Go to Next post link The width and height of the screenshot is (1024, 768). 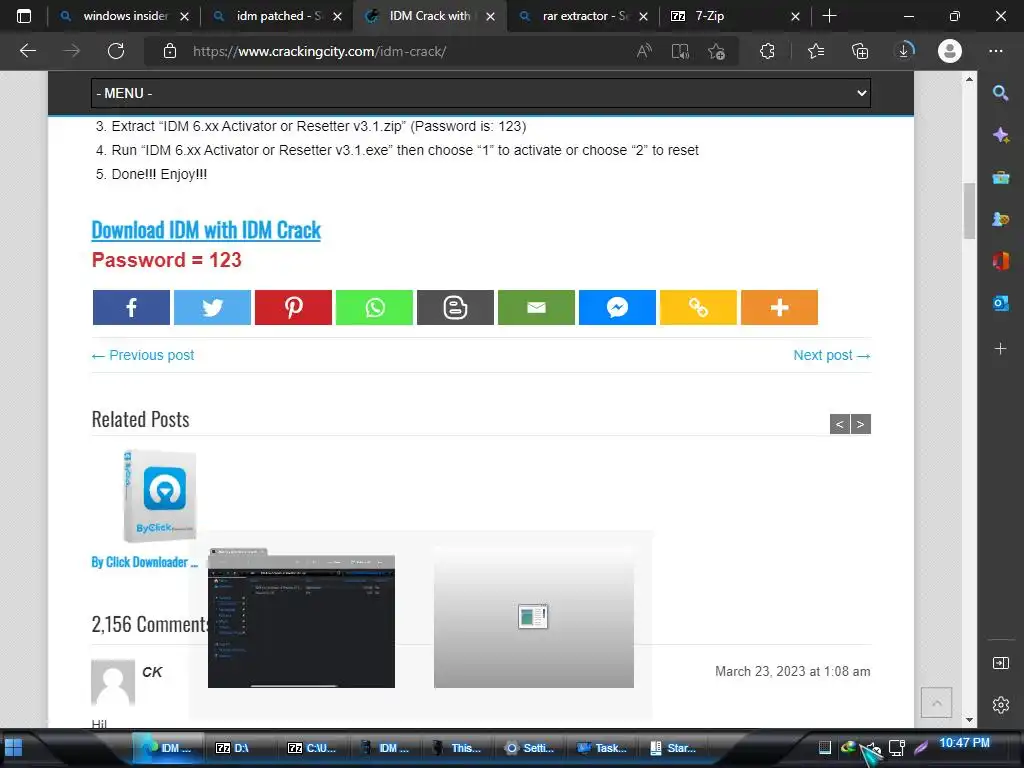tap(832, 355)
